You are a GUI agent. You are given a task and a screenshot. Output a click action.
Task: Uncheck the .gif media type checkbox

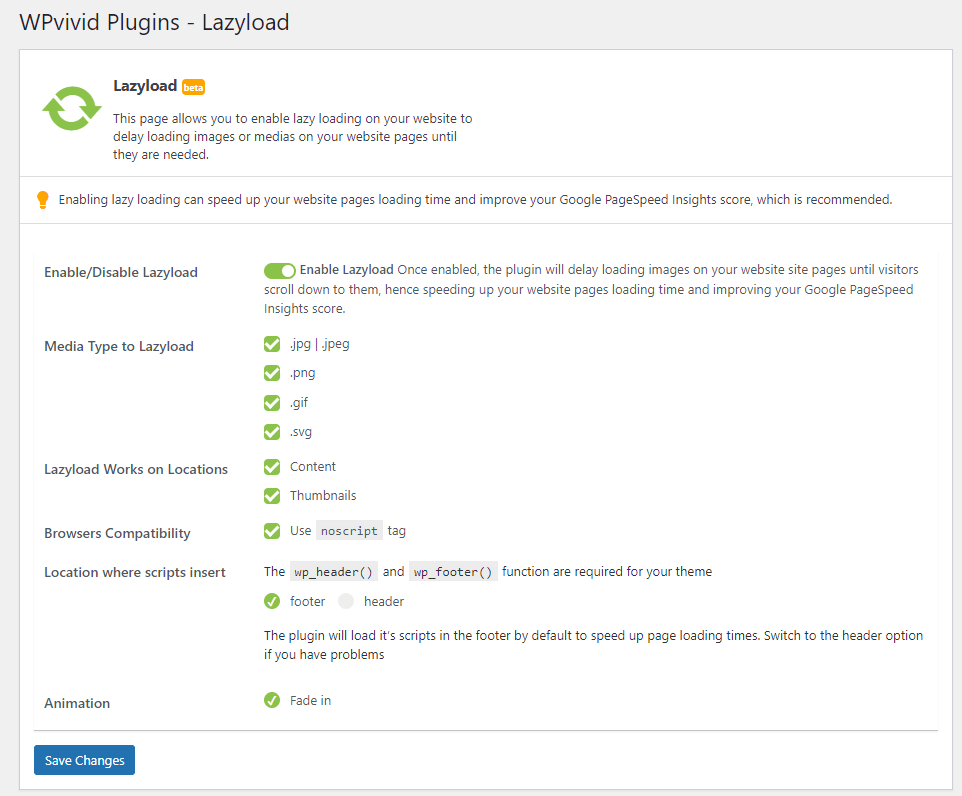272,403
